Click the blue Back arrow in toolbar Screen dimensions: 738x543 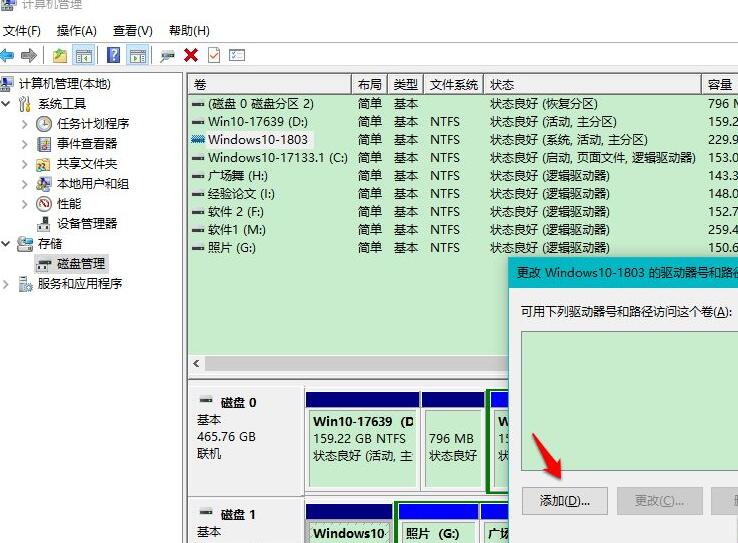pos(8,55)
